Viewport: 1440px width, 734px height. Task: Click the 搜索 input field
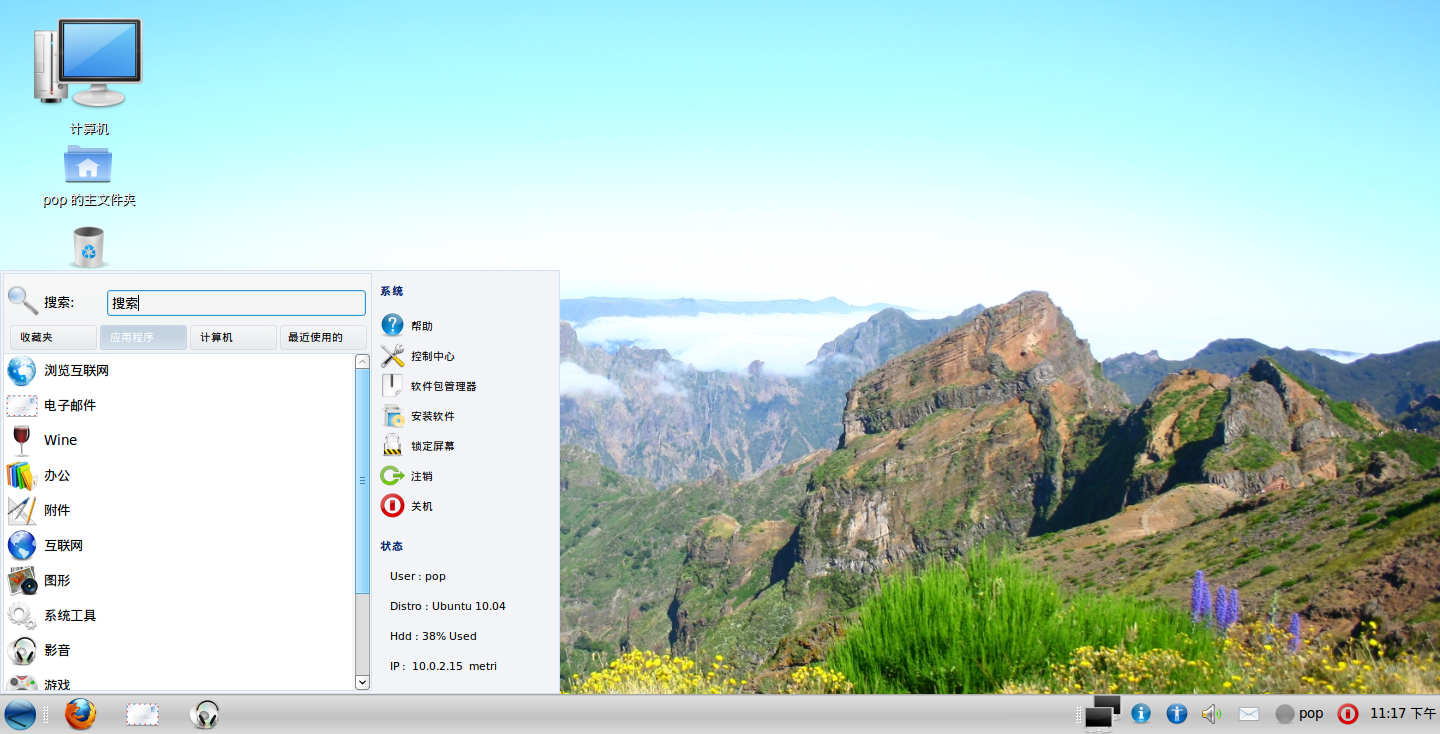click(236, 303)
